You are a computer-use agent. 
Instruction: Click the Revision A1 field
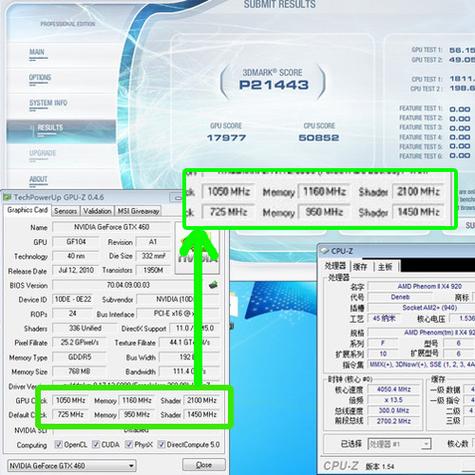153,242
